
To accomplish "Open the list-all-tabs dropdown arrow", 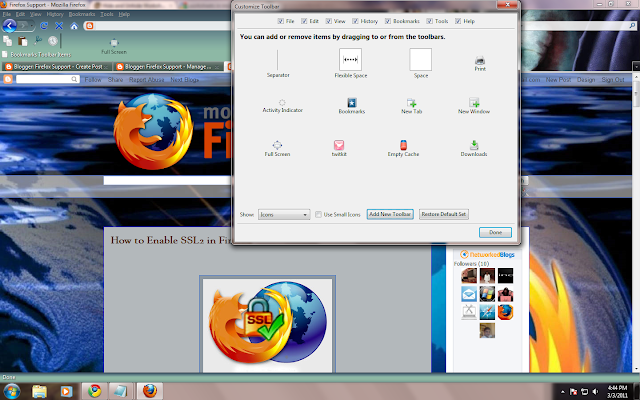I will [x=636, y=66].
